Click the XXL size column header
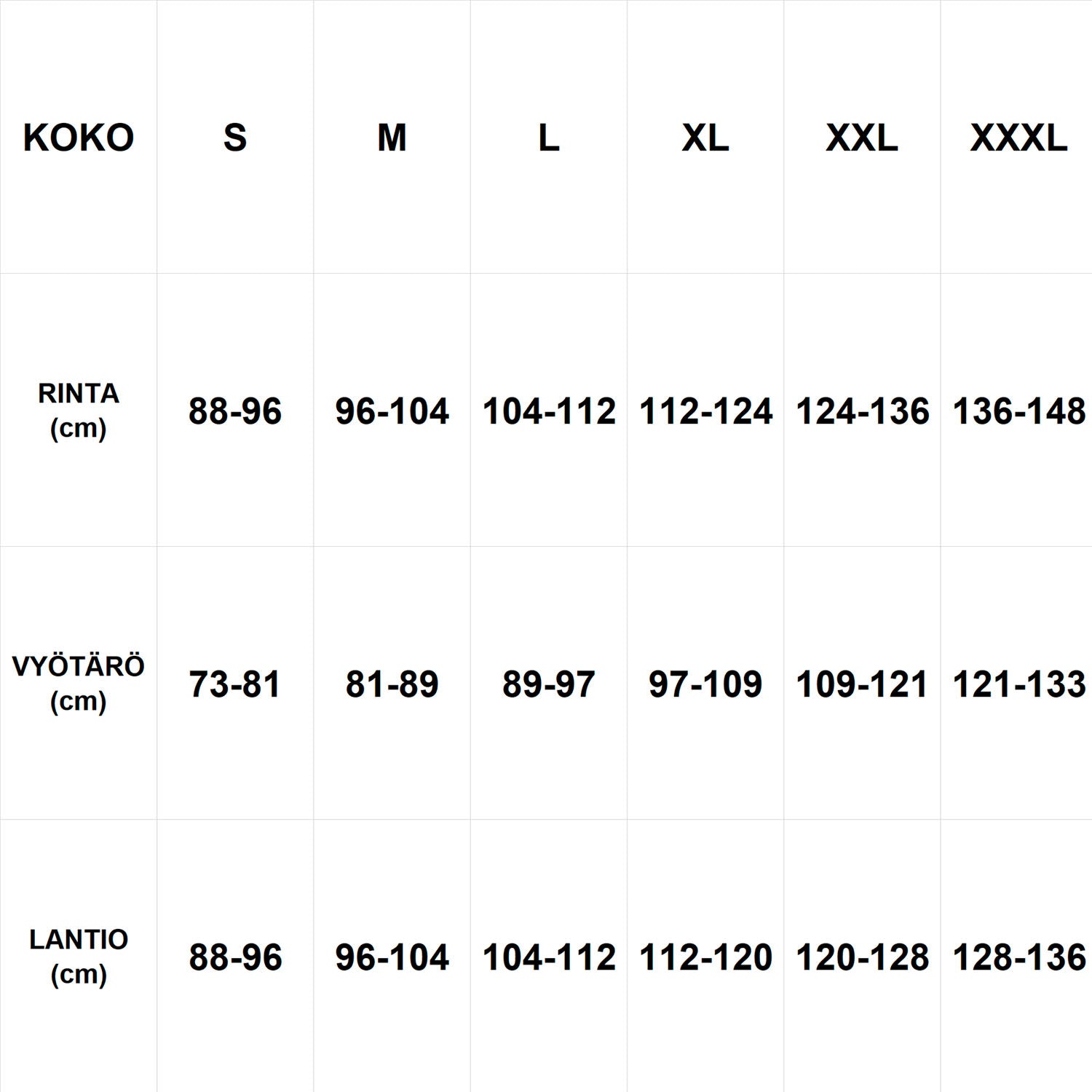 click(x=862, y=138)
